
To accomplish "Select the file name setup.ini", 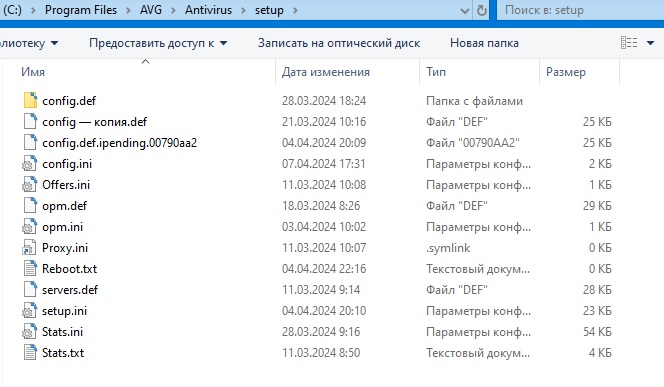I will tap(64, 311).
